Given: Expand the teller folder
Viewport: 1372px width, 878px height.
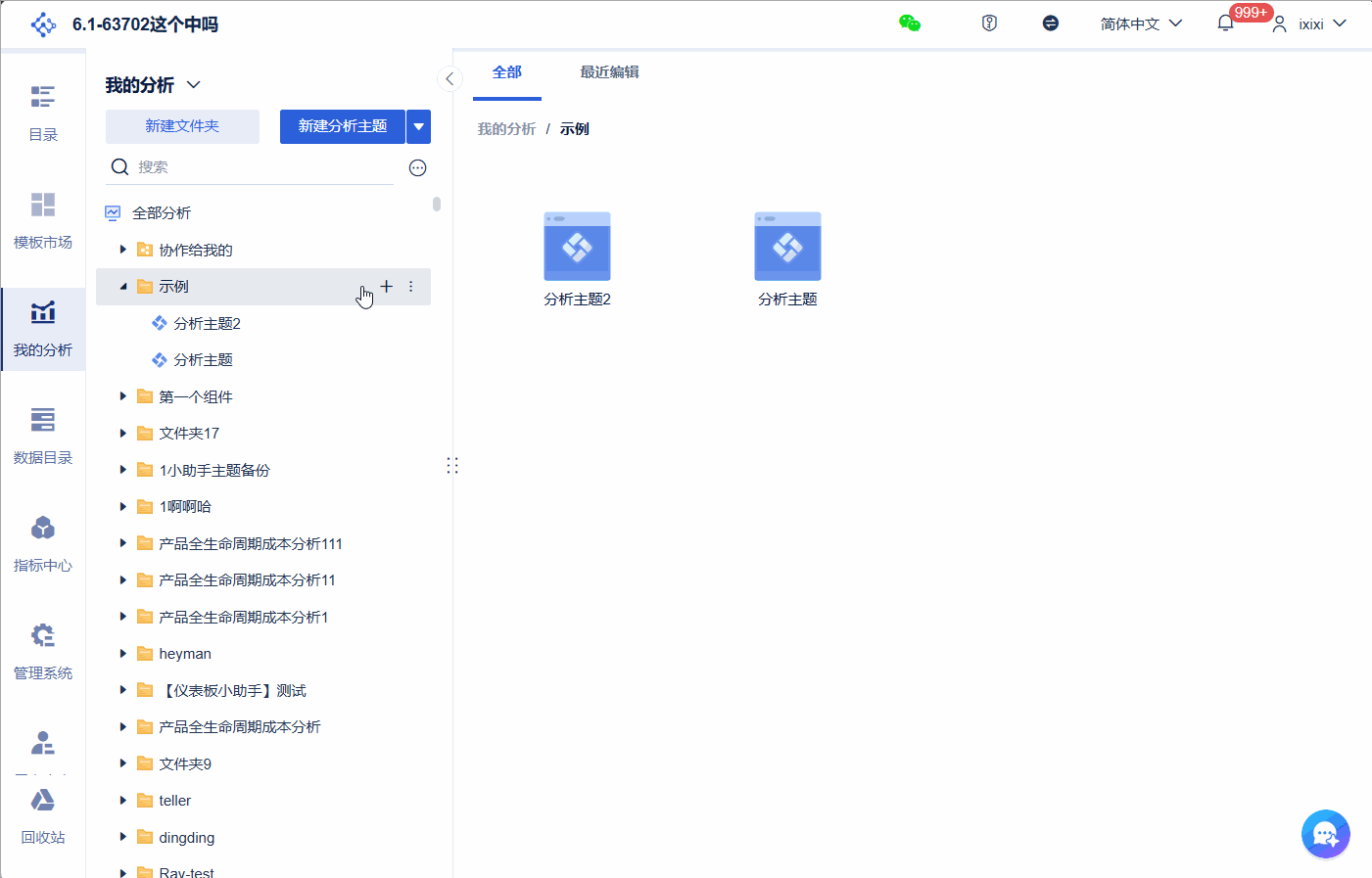Looking at the screenshot, I should point(123,800).
